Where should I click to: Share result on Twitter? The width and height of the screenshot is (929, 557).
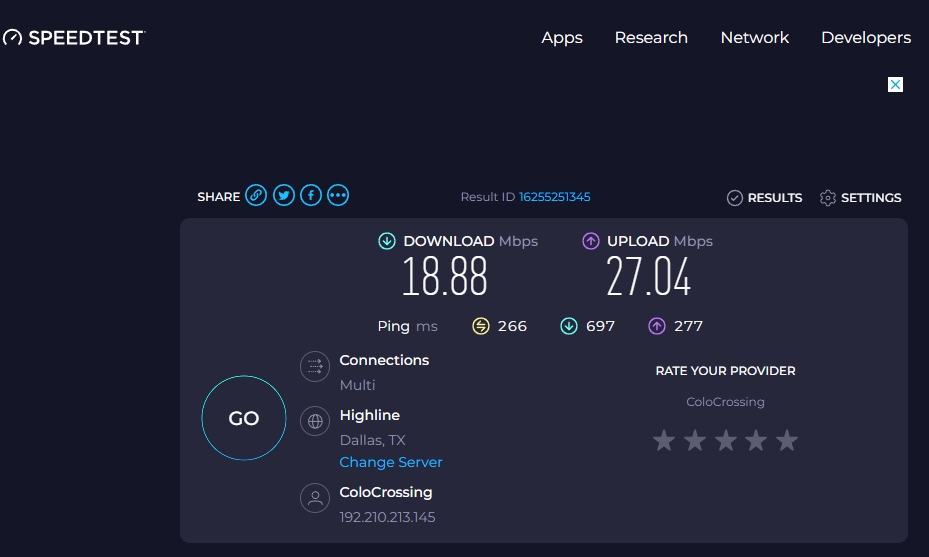tap(284, 196)
